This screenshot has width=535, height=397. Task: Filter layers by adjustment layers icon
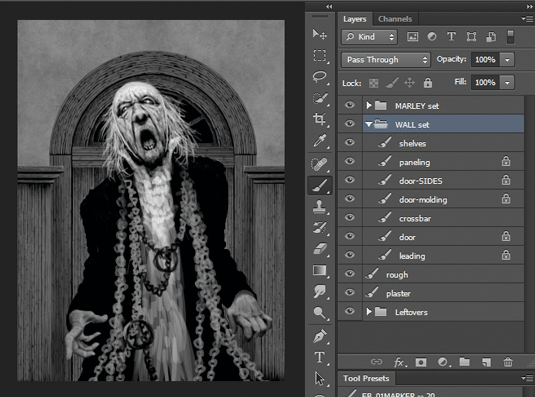click(x=432, y=36)
